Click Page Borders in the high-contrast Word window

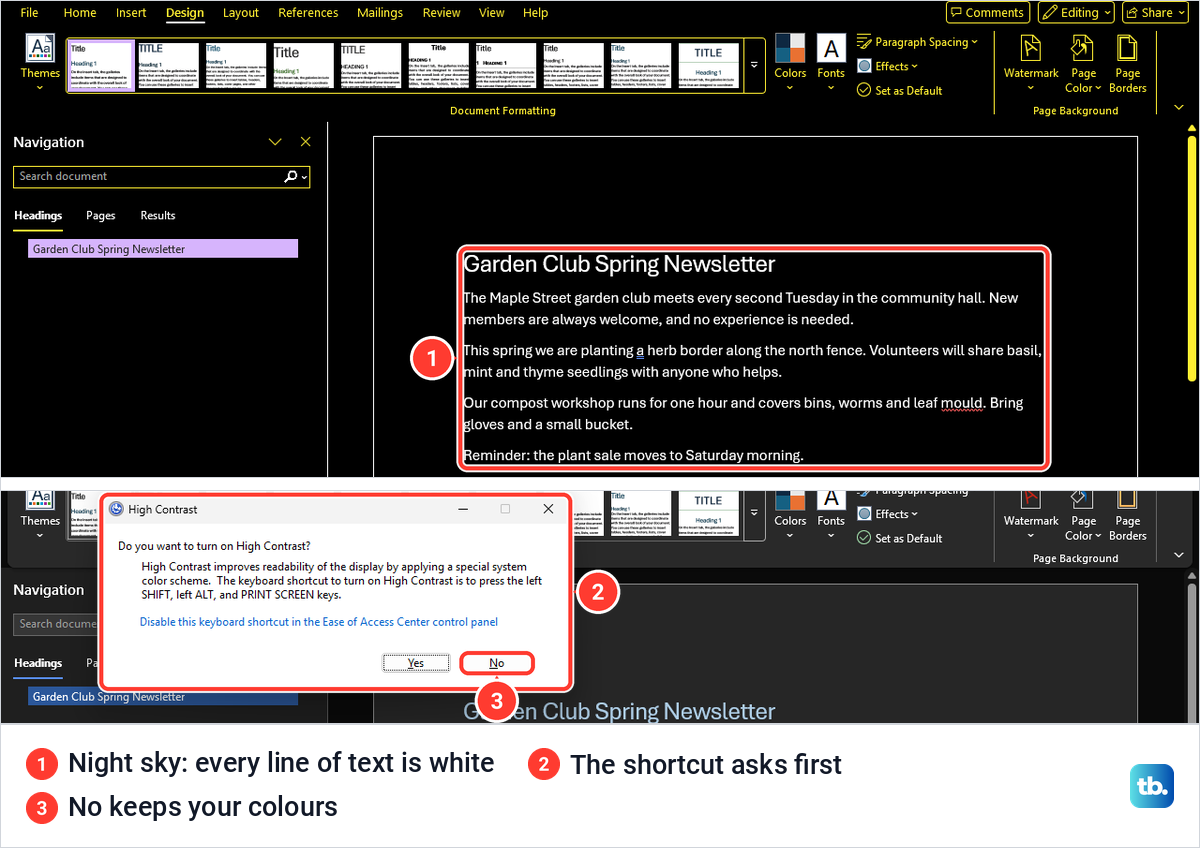point(1127,63)
